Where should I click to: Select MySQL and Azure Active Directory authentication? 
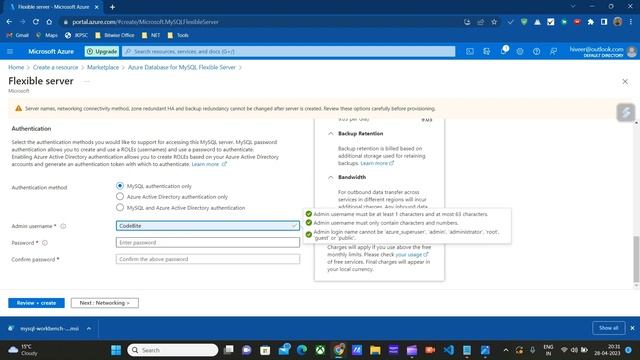tap(120, 208)
